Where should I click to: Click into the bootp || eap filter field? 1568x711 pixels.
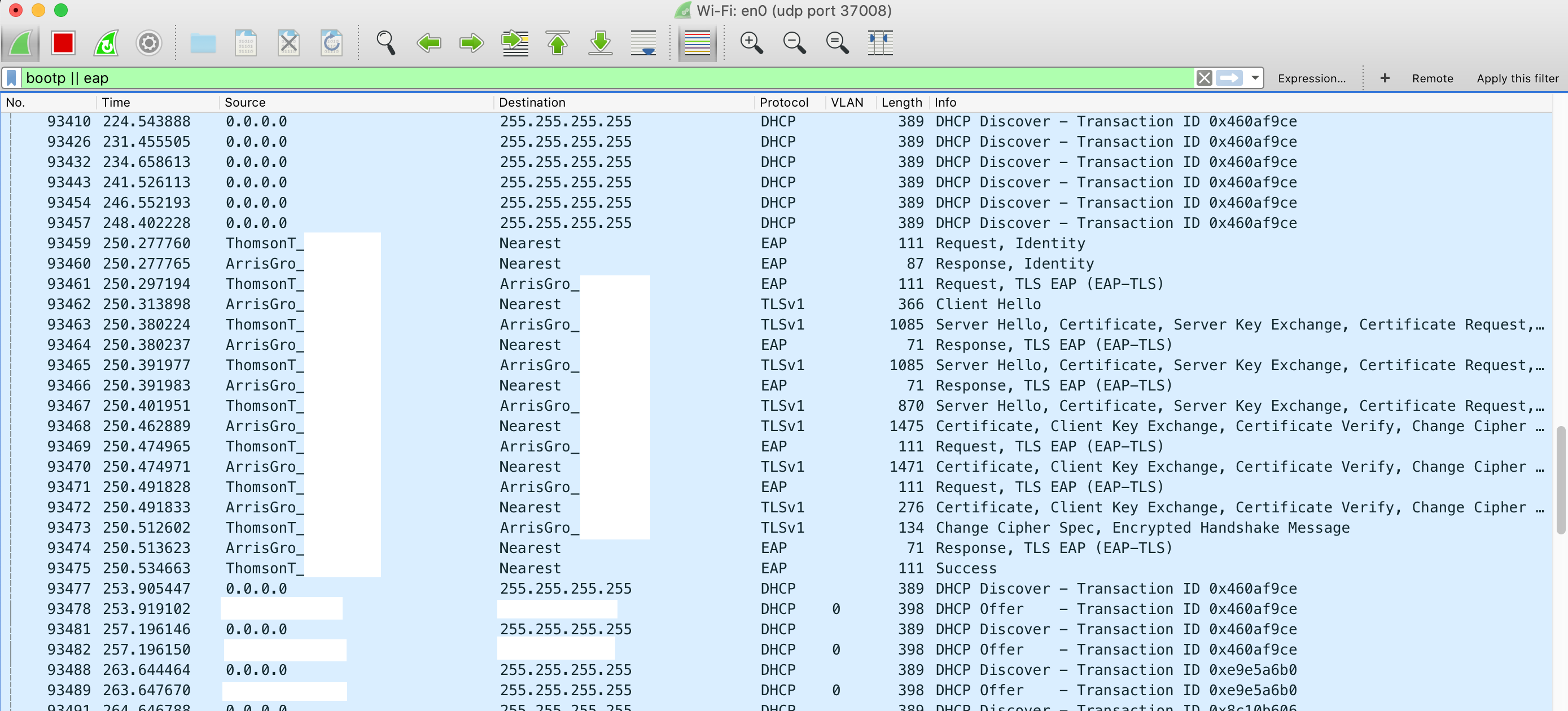tap(608, 78)
